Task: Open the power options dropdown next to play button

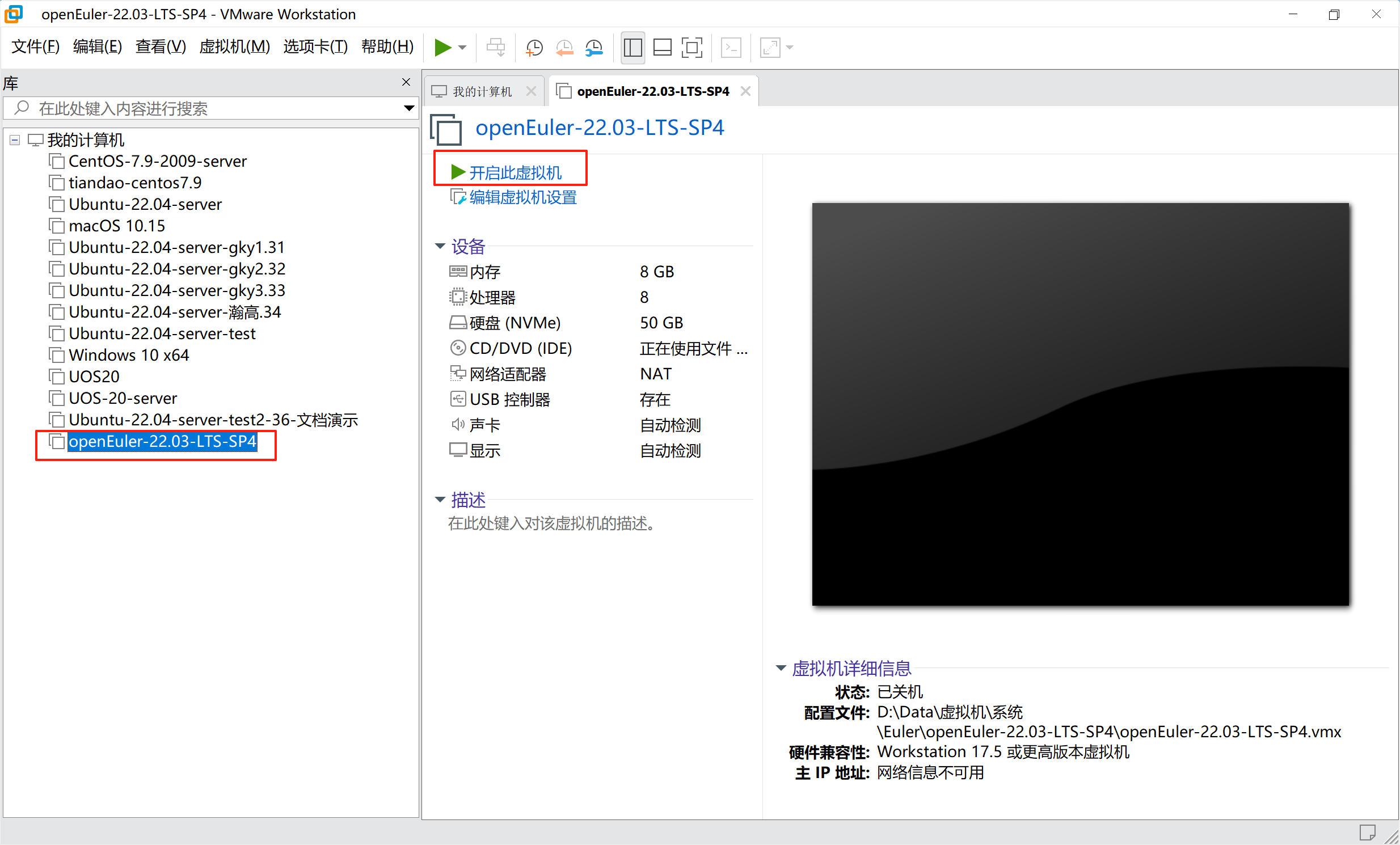Action: [461, 48]
